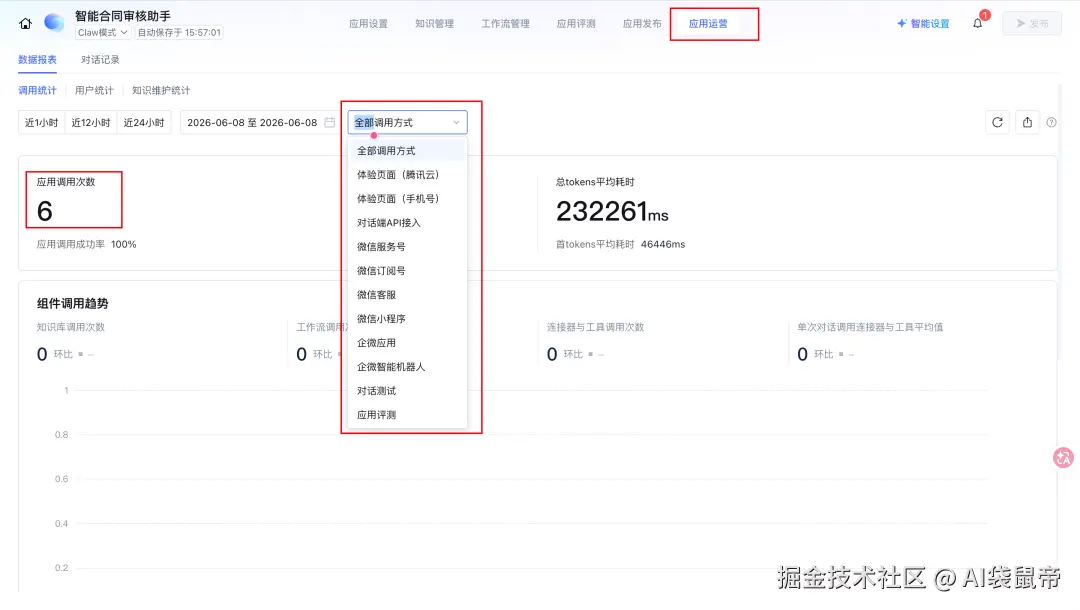Select the 近12小时 time range
The width and height of the screenshot is (1080, 610).
91,123
